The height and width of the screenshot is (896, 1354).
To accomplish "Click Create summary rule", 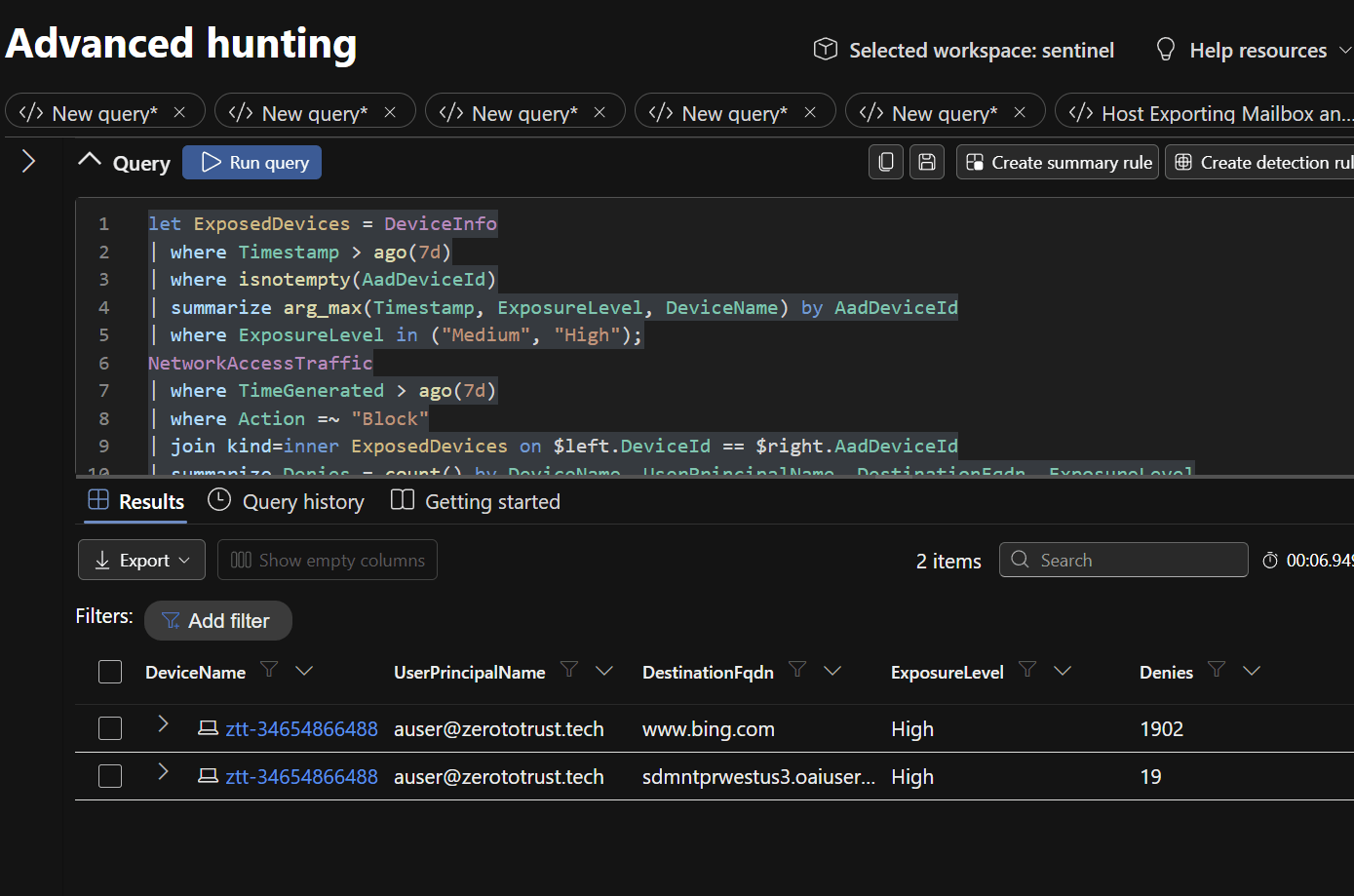I will point(1058,162).
